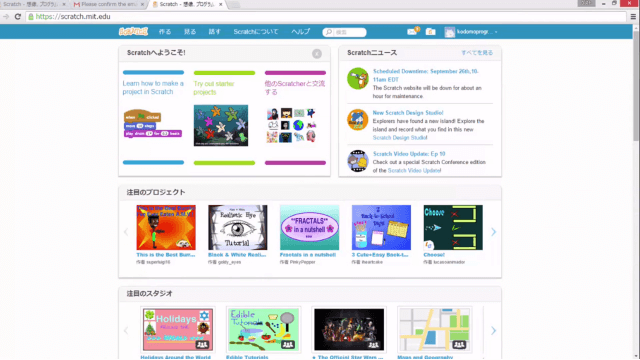Open the ヘルプ menu item
The width and height of the screenshot is (640, 360).
click(300, 32)
